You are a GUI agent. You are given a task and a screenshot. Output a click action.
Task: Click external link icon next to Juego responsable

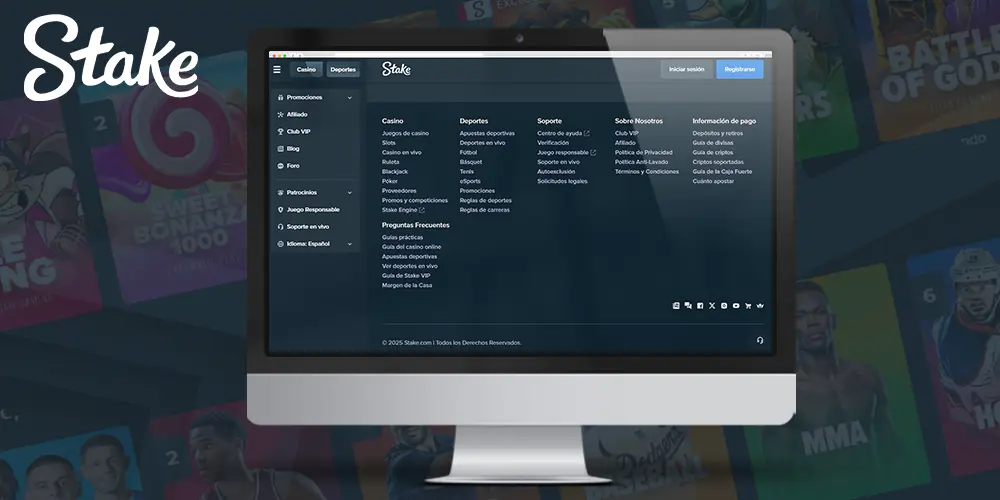(593, 152)
